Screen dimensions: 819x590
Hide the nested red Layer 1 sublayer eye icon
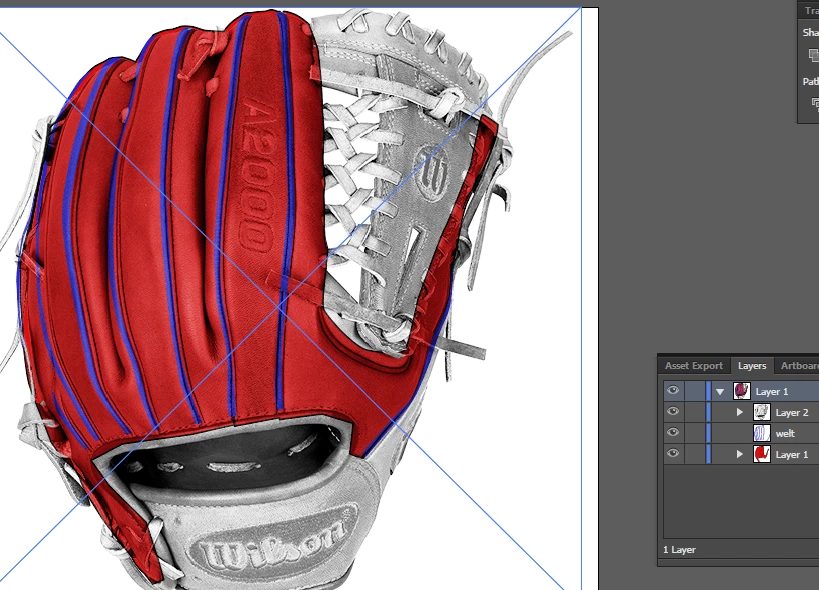[673, 453]
